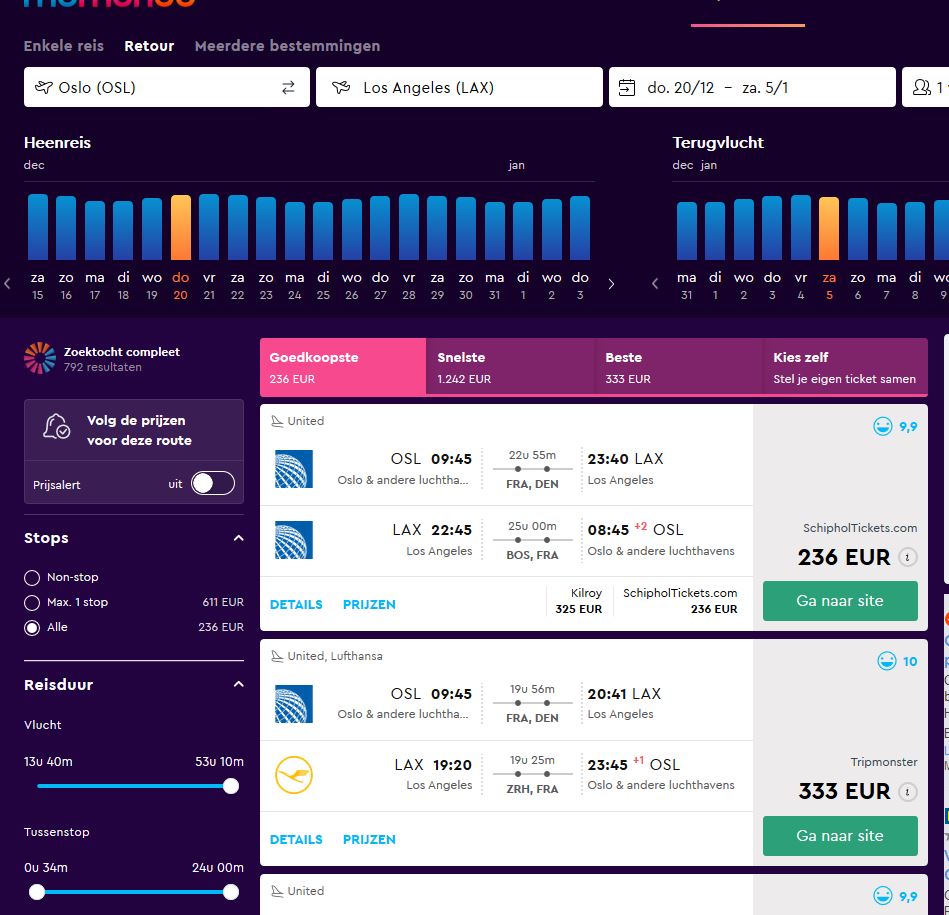The image size is (949, 915).
Task: Open DETAILS of the first United flight
Action: [x=296, y=605]
